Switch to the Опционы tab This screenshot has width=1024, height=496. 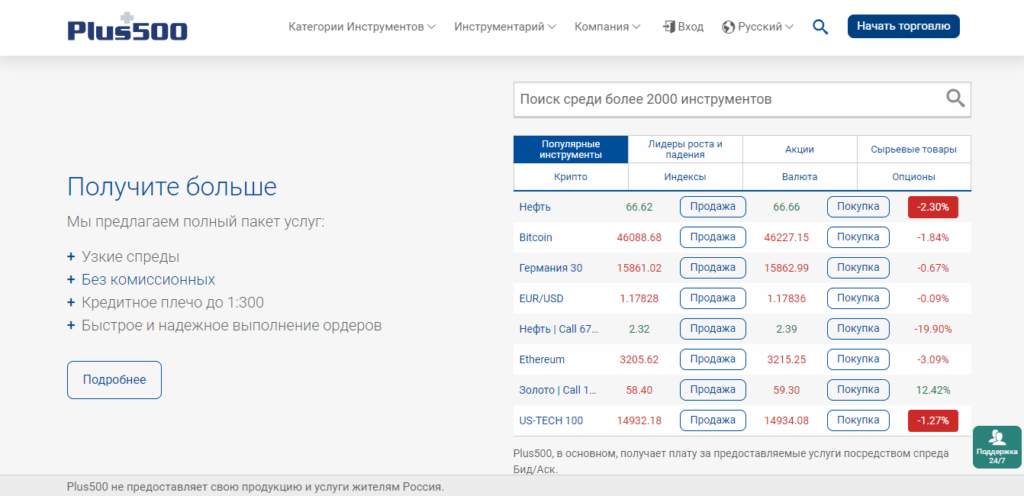click(x=914, y=177)
